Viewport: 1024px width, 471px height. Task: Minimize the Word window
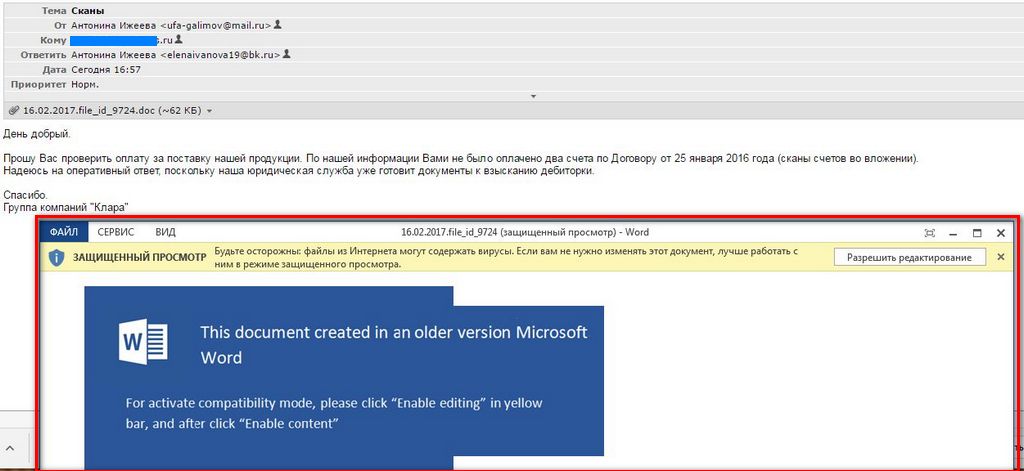tap(953, 233)
